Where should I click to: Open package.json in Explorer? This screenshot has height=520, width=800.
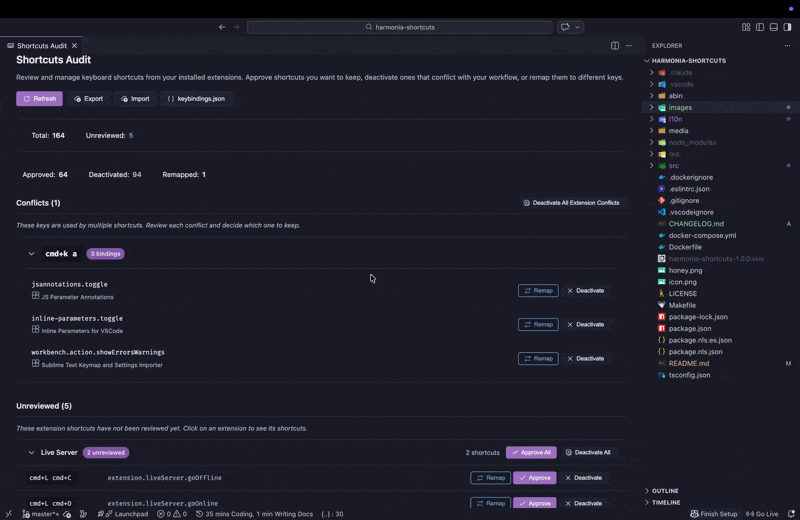pyautogui.click(x=690, y=329)
